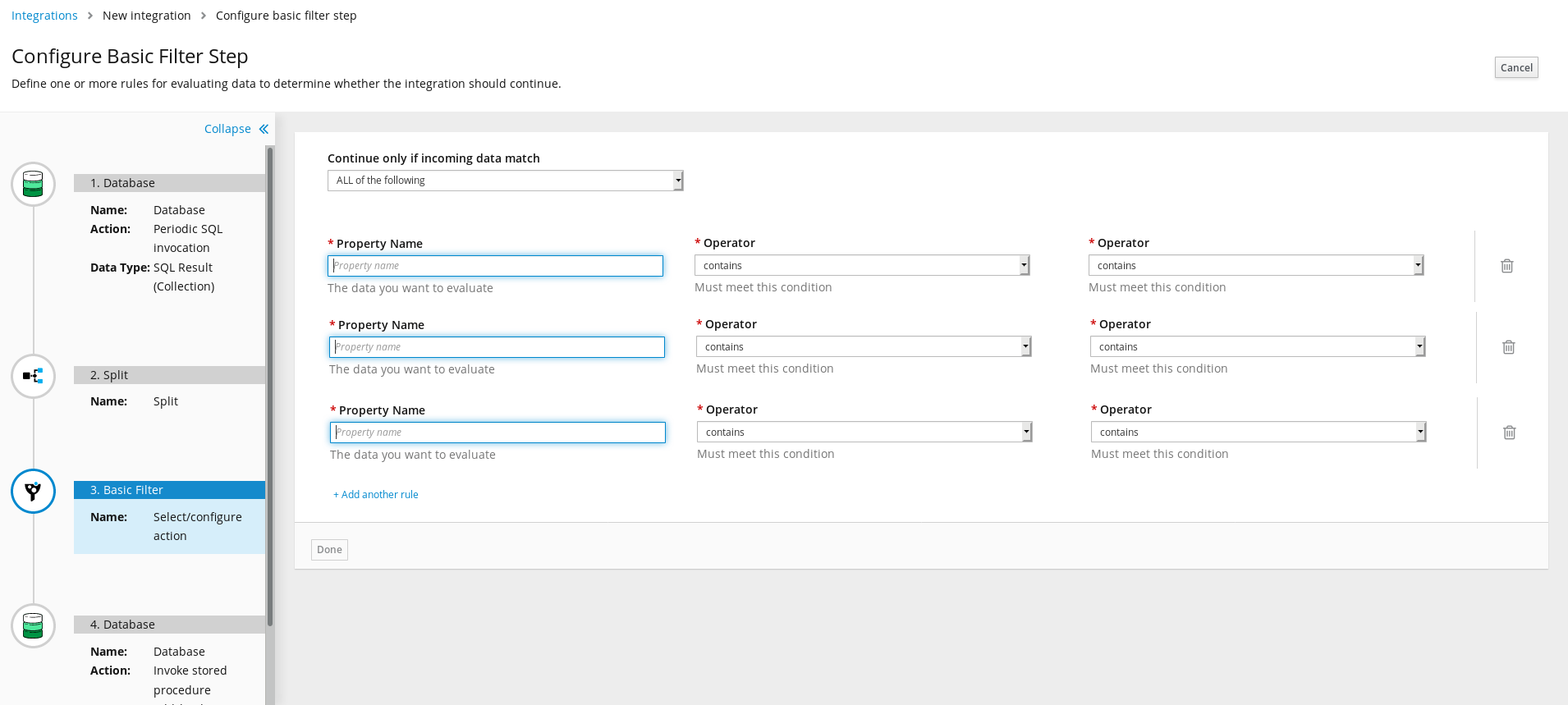This screenshot has height=705, width=1568.
Task: Click breadcrumb chevron after New integration
Action: tap(204, 16)
